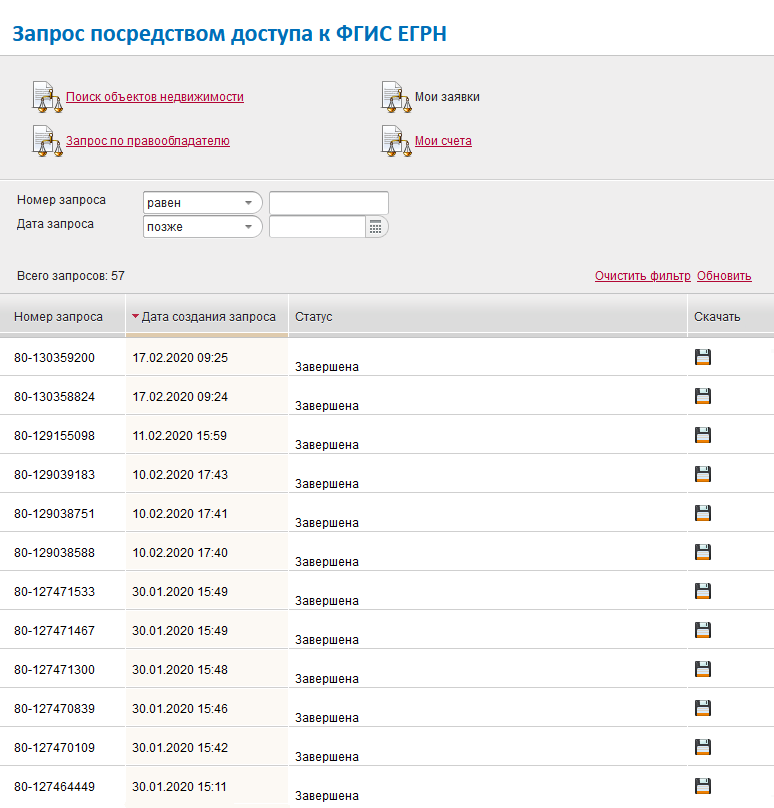Viewport: 774px width, 808px height.
Task: Download results for request 80-127464449
Action: pos(703,786)
